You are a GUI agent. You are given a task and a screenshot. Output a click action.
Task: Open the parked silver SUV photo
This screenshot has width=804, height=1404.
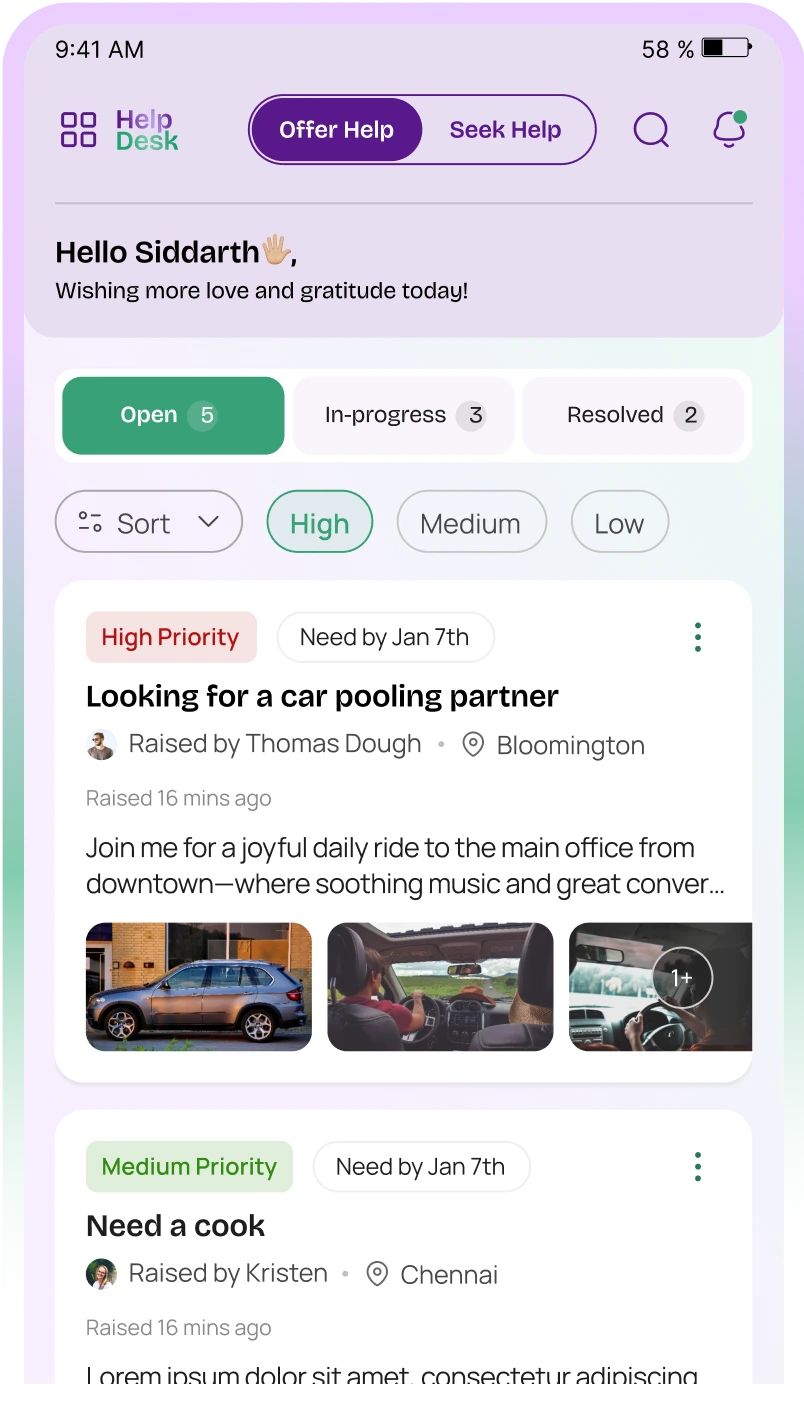tap(199, 987)
